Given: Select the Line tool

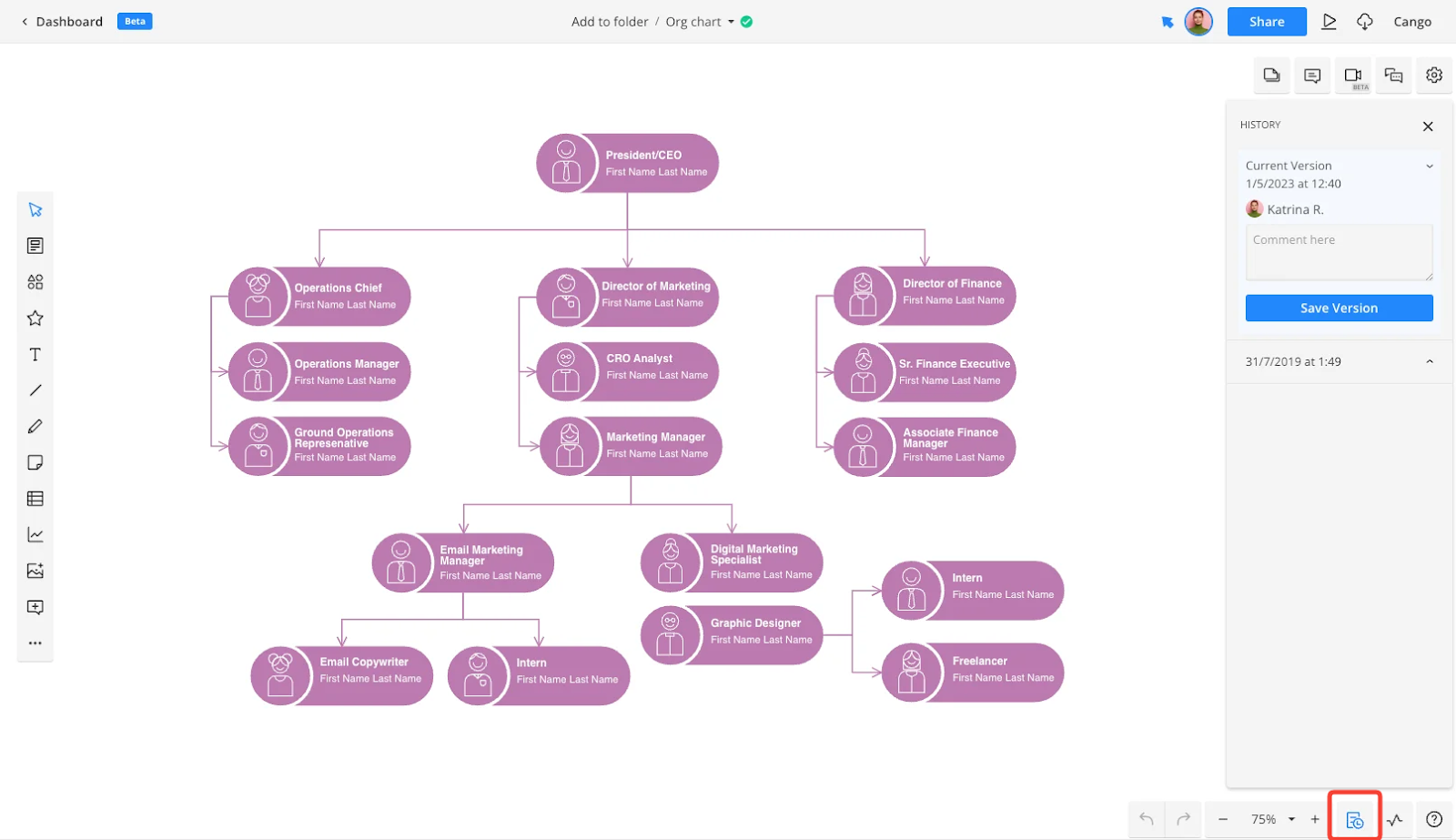Looking at the screenshot, I should [35, 390].
